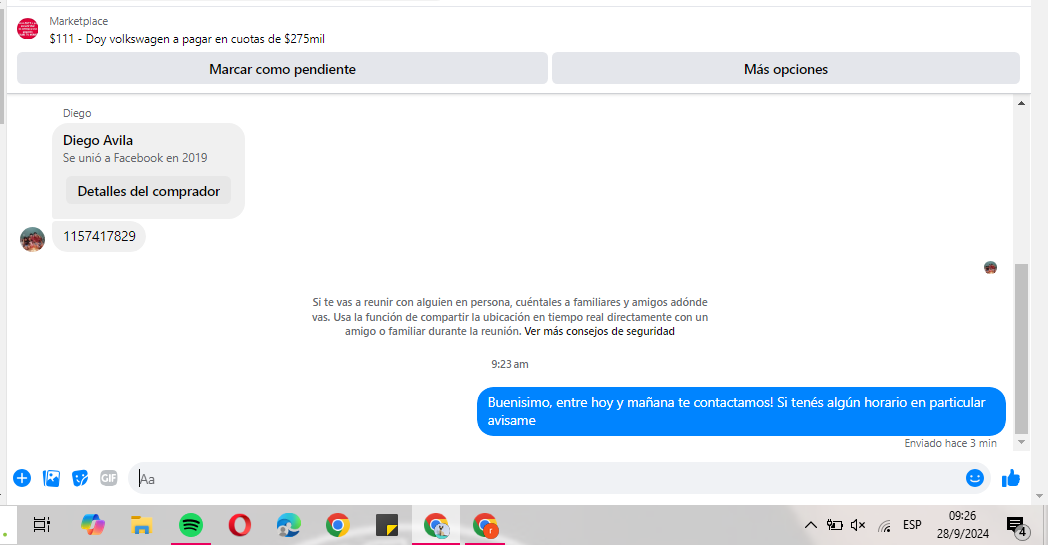Open Más opciones button
Viewport: 1048px width, 545px height.
tap(786, 69)
